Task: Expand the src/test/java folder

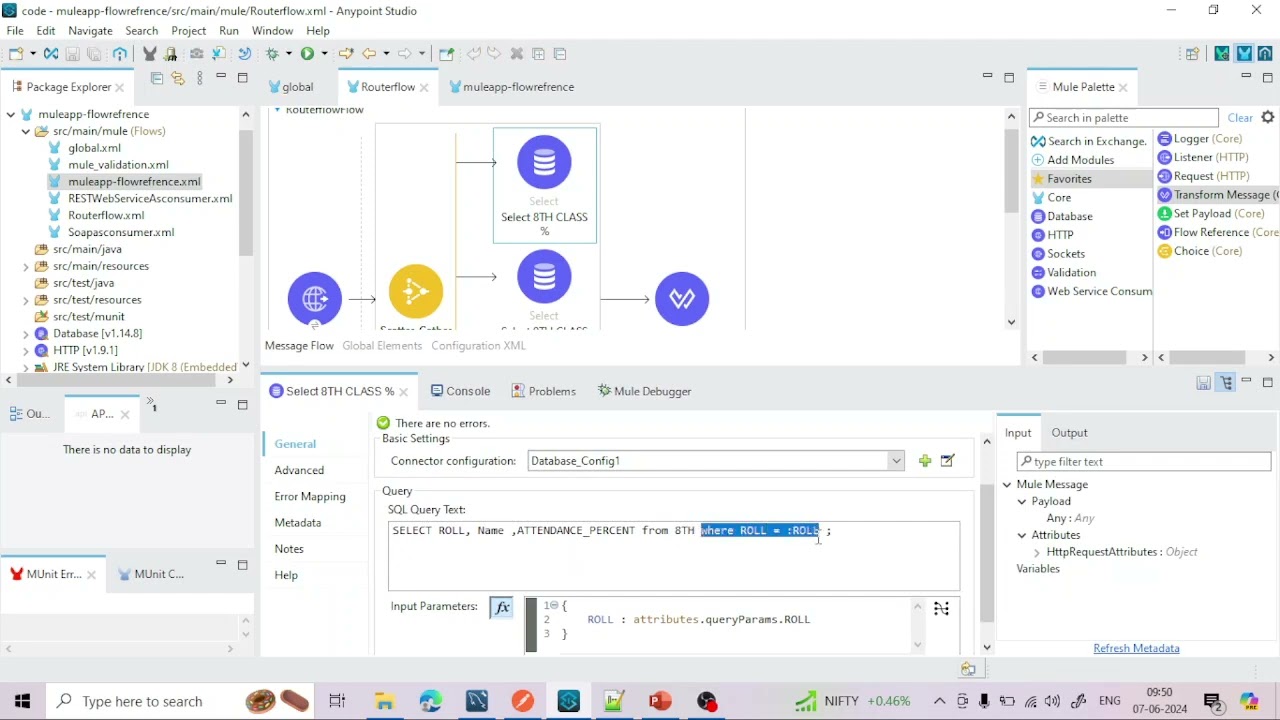Action: pyautogui.click(x=26, y=283)
